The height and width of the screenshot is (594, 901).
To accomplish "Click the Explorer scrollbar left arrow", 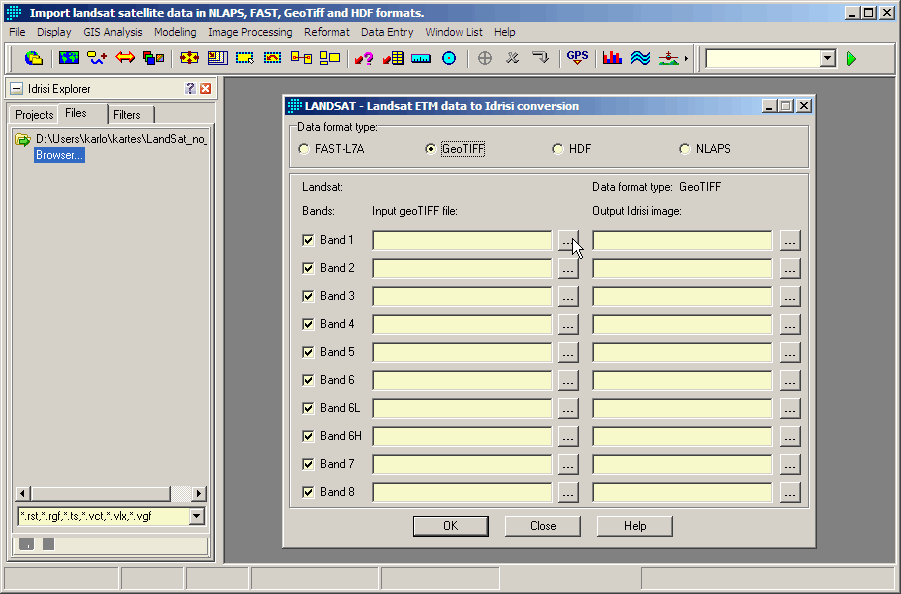I will 22,493.
